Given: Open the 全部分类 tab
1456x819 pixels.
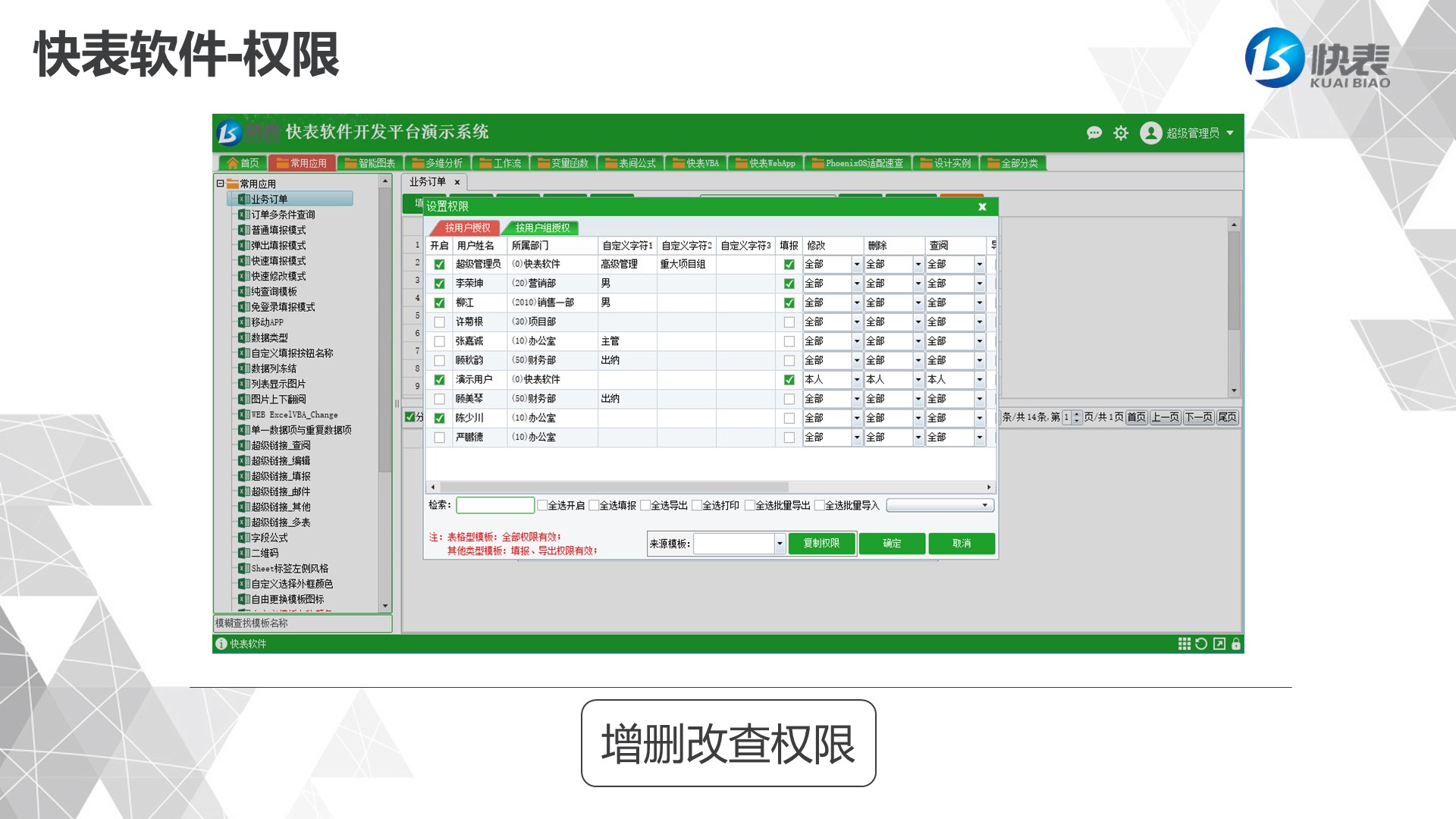Looking at the screenshot, I should (x=1012, y=163).
